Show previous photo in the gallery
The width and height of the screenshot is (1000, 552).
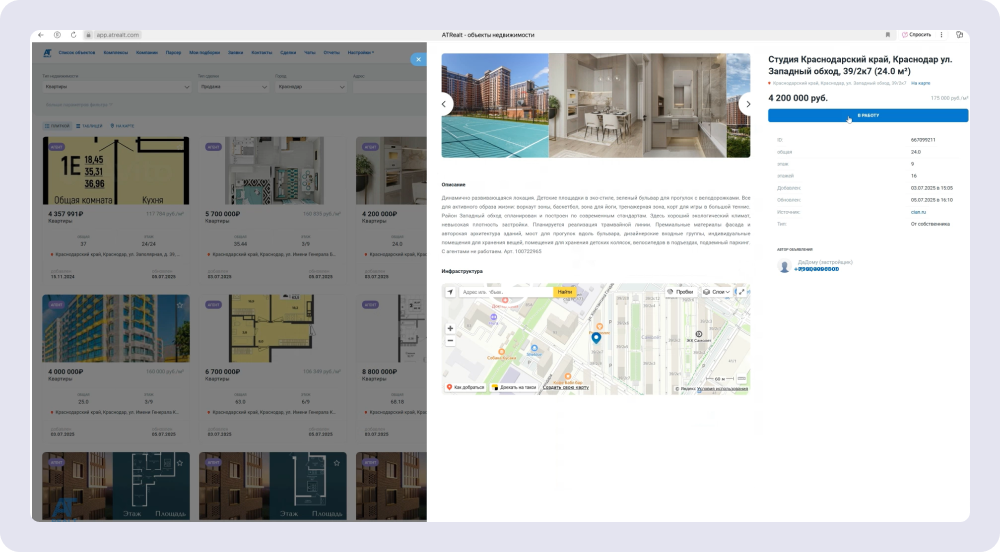(x=445, y=103)
